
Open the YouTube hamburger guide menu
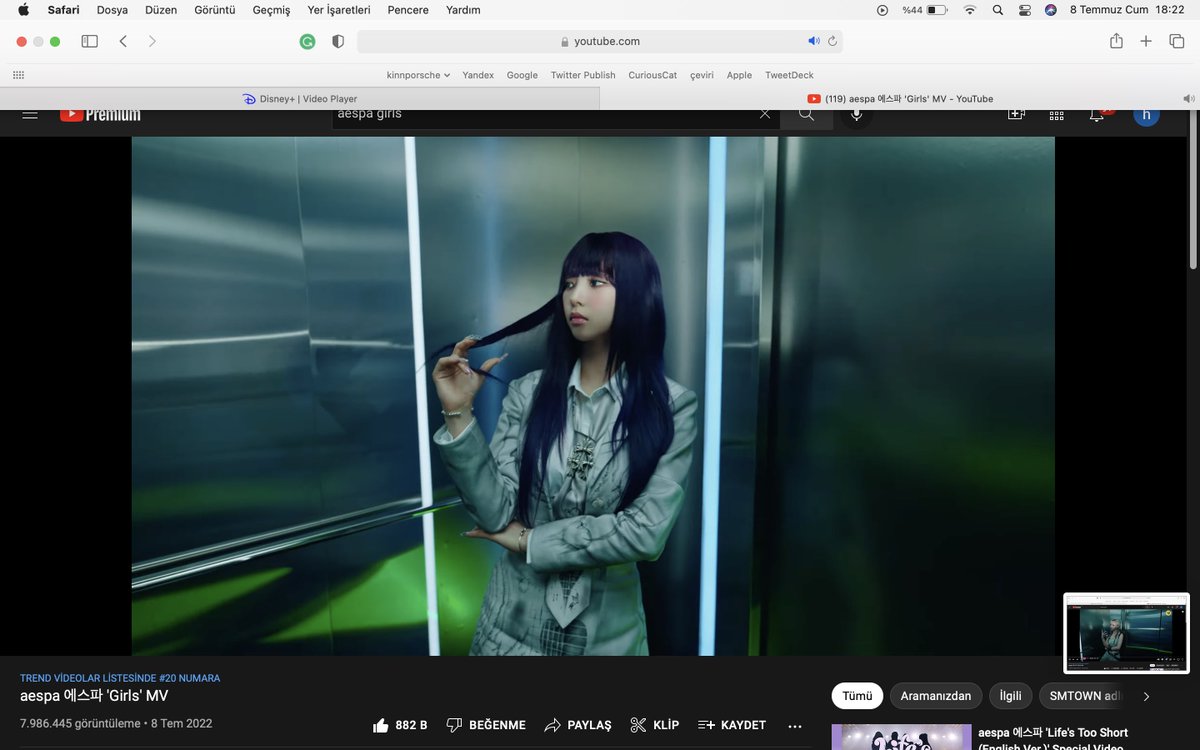pyautogui.click(x=30, y=114)
